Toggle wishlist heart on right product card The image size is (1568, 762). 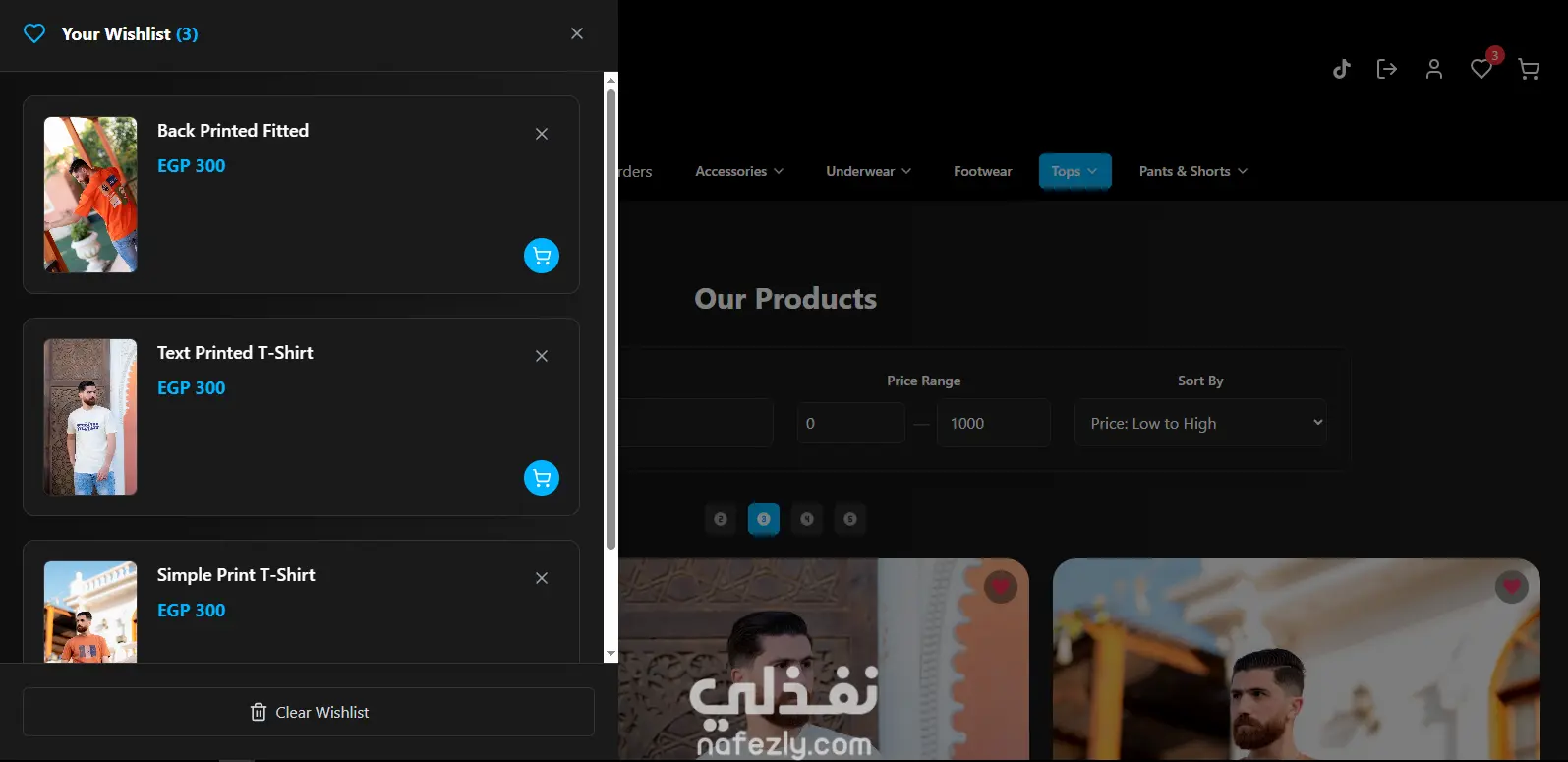pos(1512,587)
